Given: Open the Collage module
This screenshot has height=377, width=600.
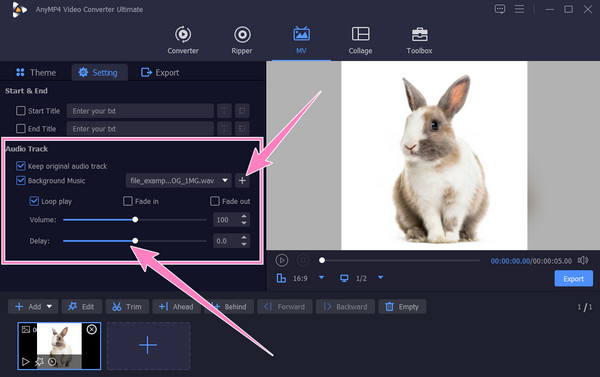Looking at the screenshot, I should [360, 40].
